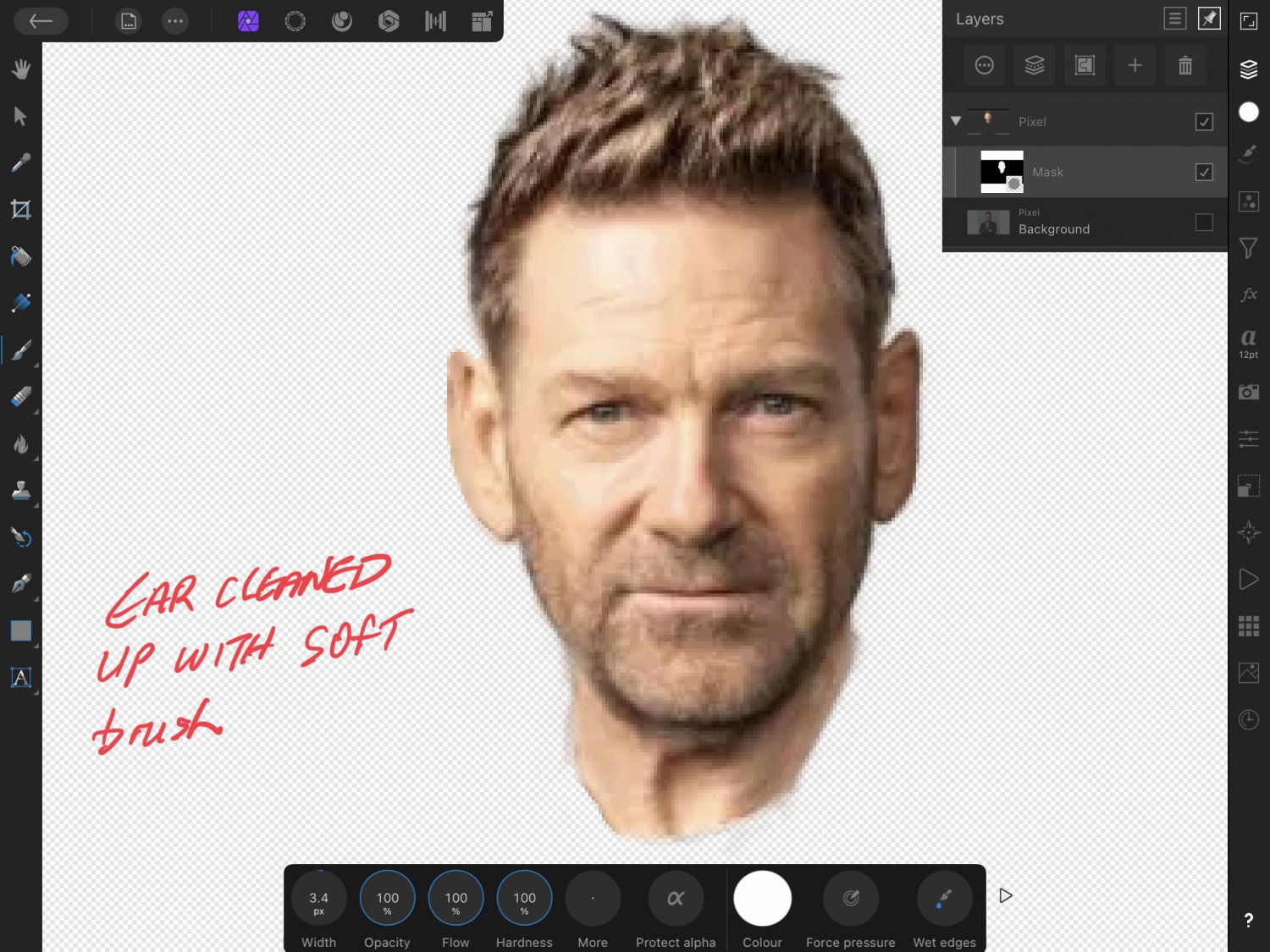Adjust the brush Width control
This screenshot has height=952, width=1270.
click(318, 899)
